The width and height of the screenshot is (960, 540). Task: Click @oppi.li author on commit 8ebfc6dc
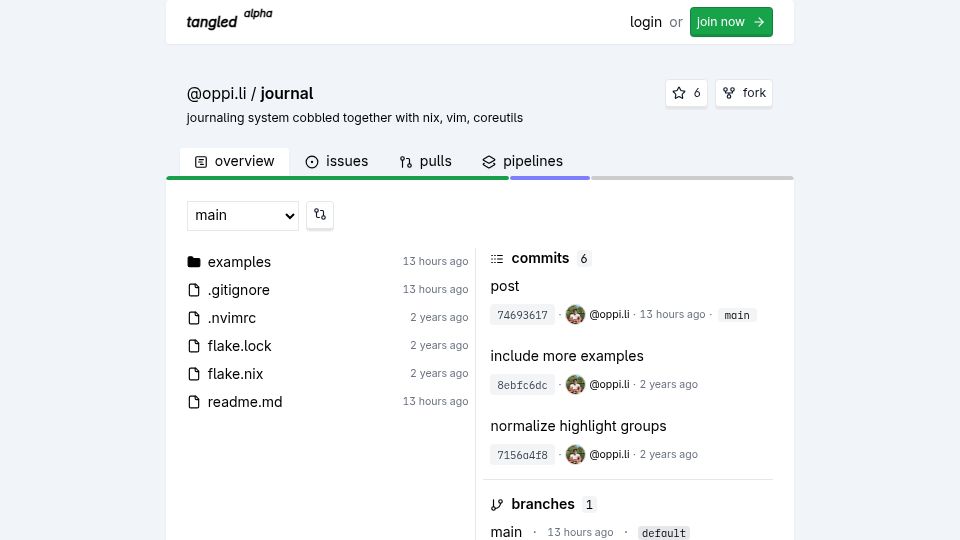[x=609, y=384]
